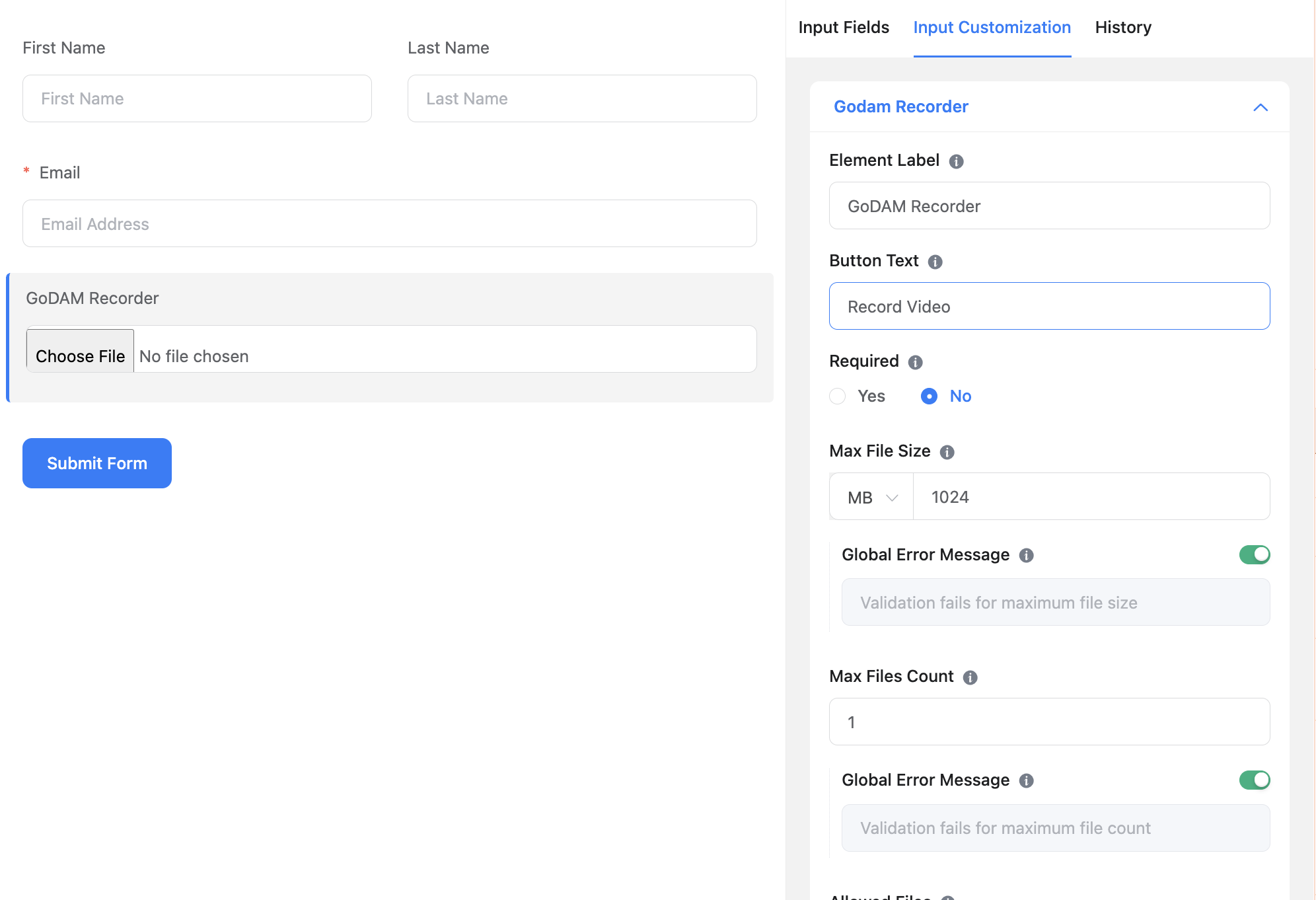The height and width of the screenshot is (900, 1316).
Task: Select No radio for Required
Action: 929,396
